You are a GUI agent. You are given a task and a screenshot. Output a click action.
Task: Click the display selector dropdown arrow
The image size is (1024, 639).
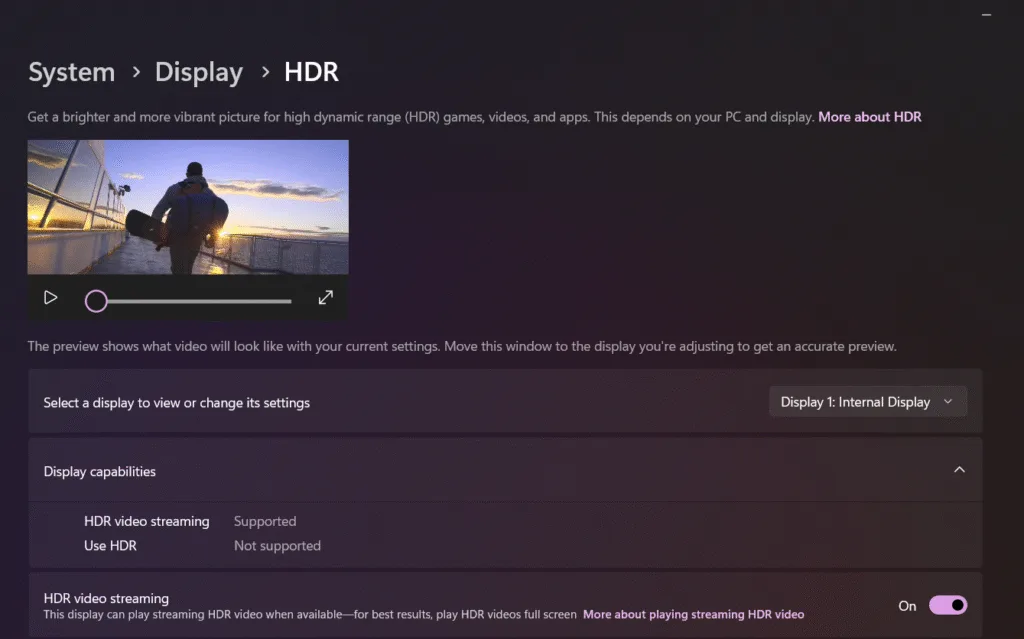click(x=948, y=402)
